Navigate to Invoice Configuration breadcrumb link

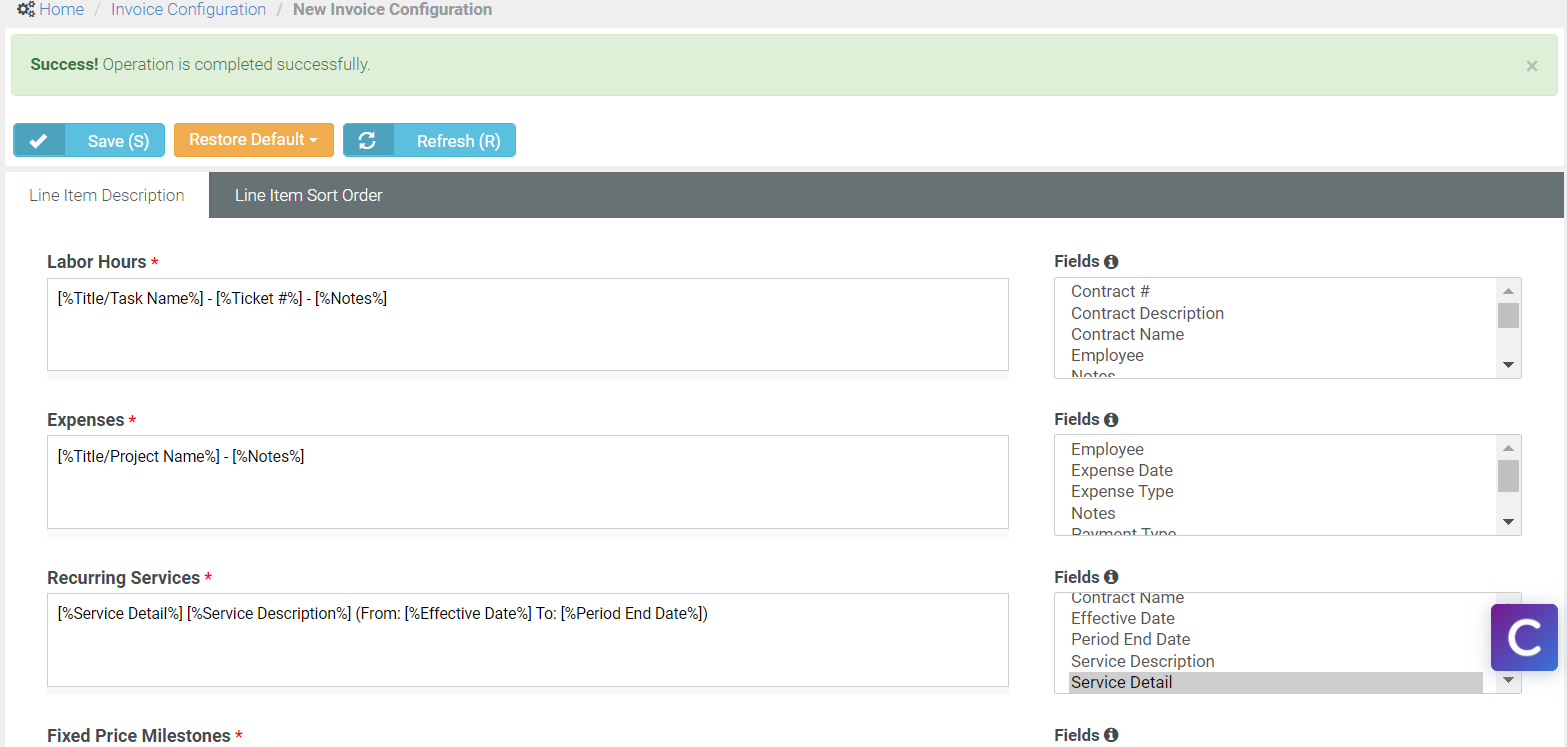point(188,9)
